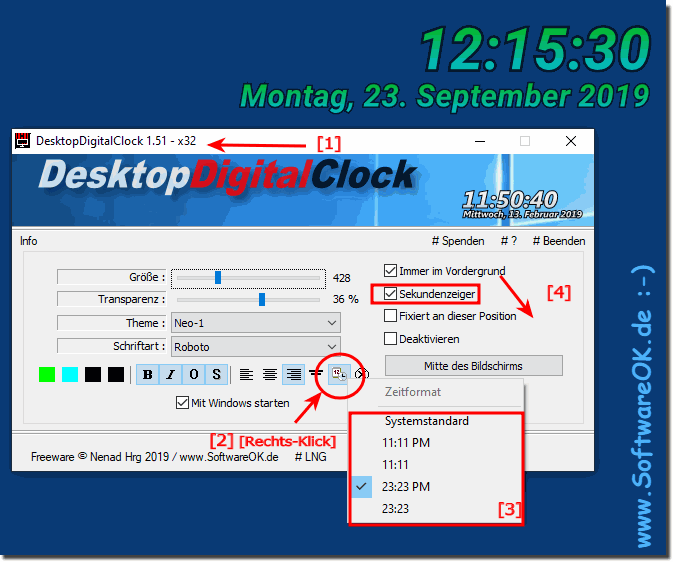Viewport: 673px width, 562px height.
Task: Click the # LNG language link
Action: tap(311, 457)
